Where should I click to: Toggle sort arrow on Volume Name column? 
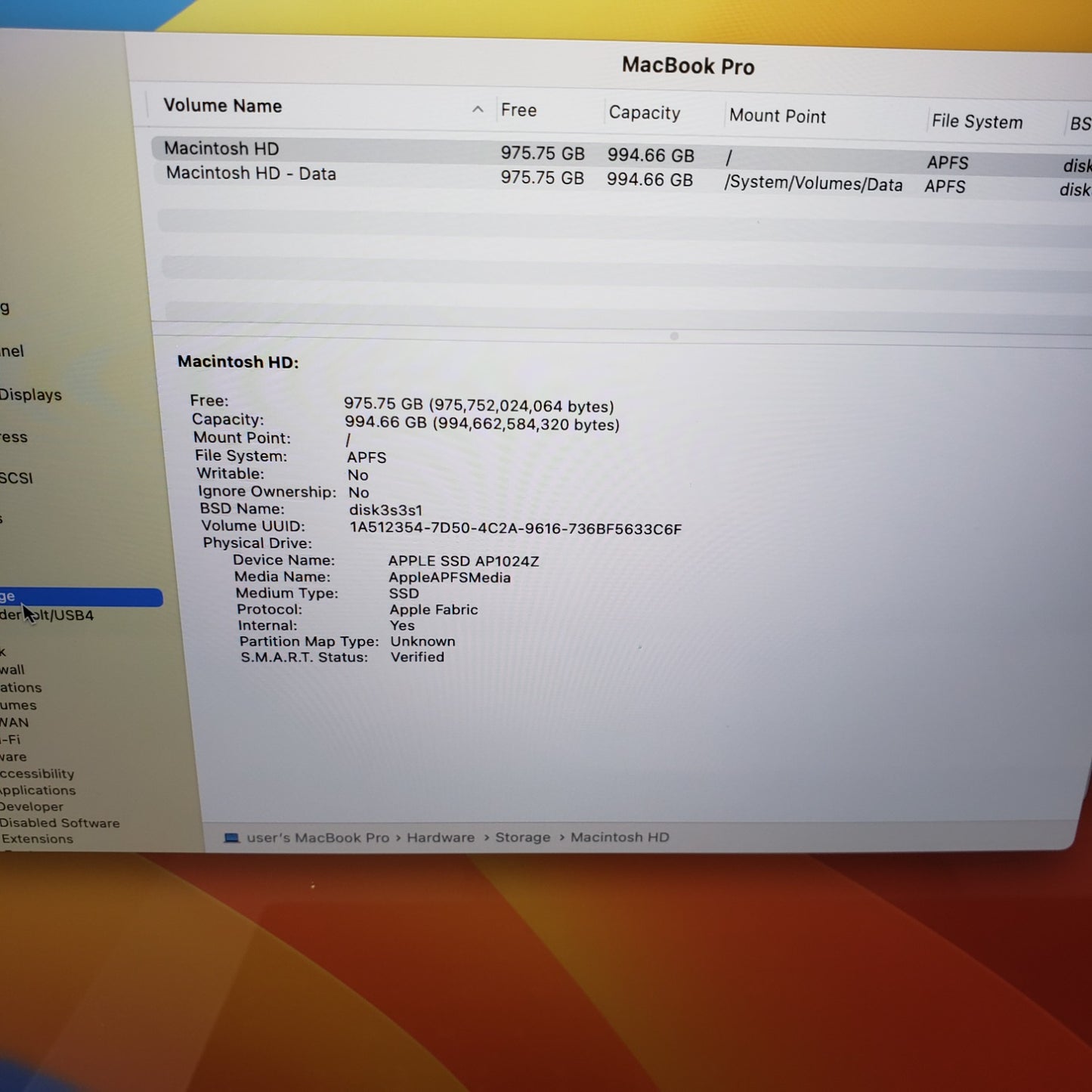pyautogui.click(x=478, y=110)
